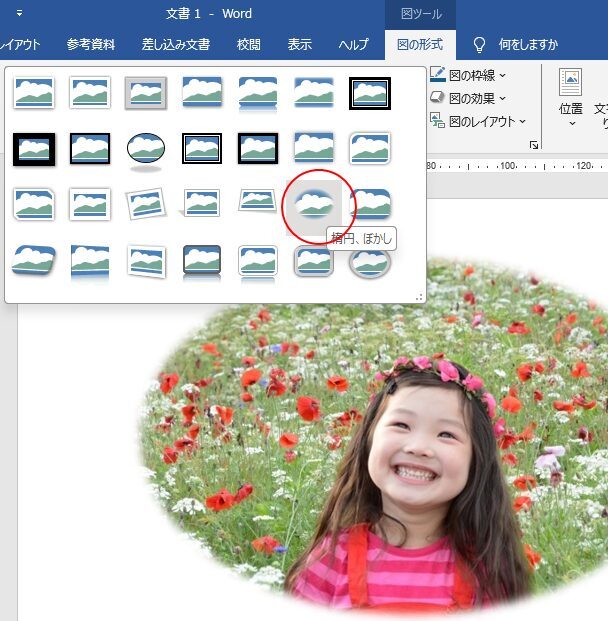Pick Rounded Diagonal Corner, White style
This screenshot has width=608, height=621.
(370, 149)
